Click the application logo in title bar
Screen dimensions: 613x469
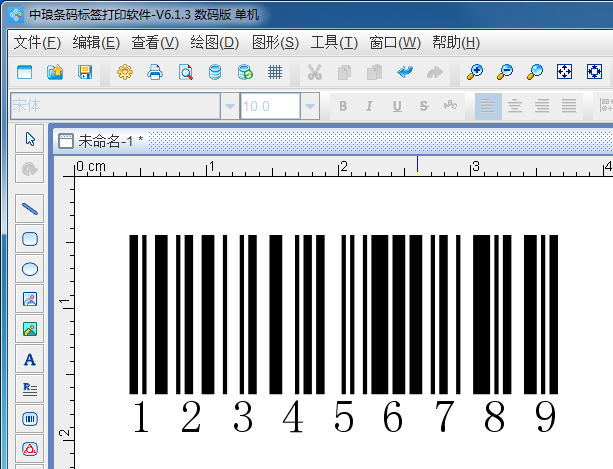click(x=16, y=15)
